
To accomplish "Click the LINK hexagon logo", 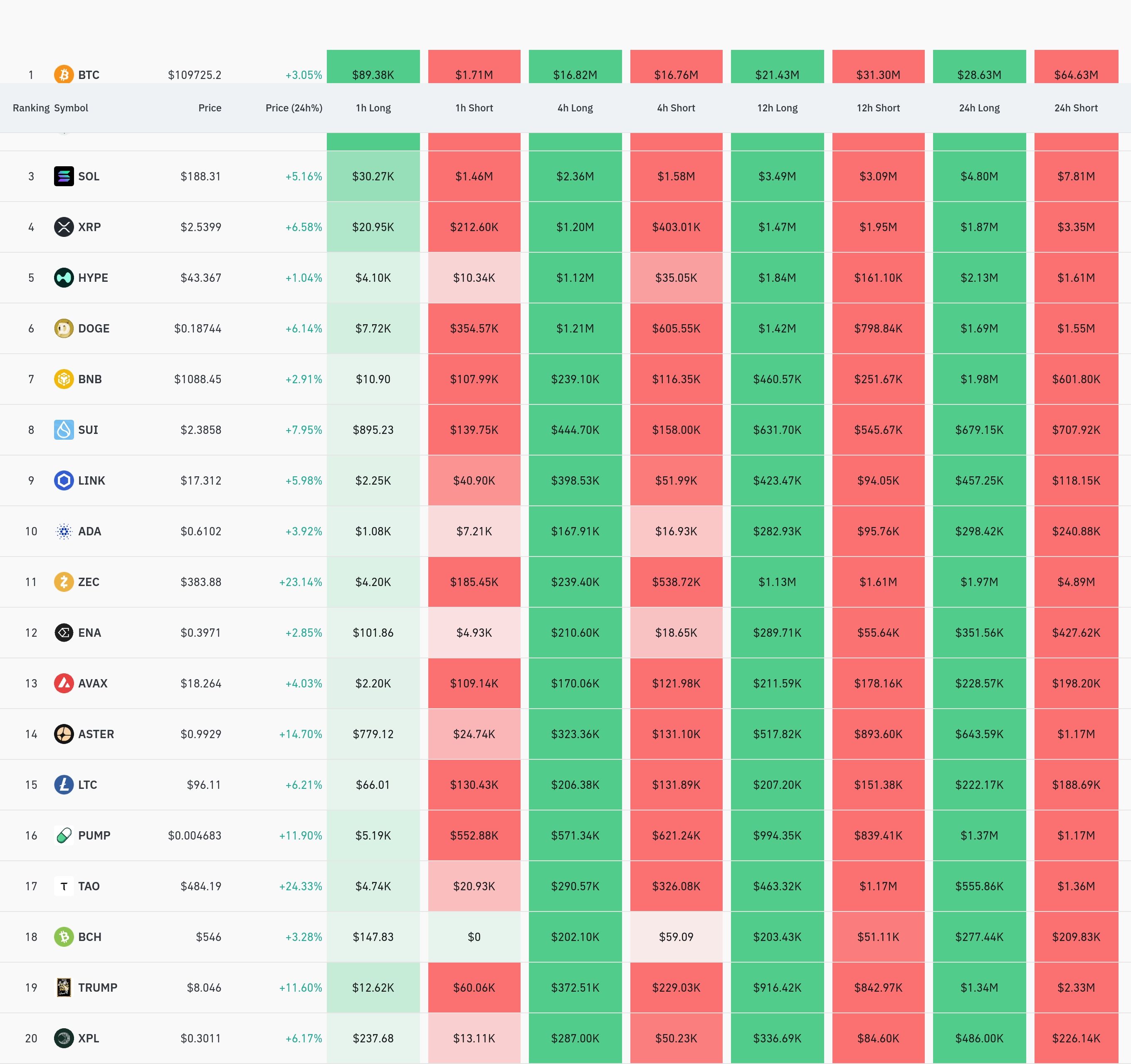I will pos(64,480).
